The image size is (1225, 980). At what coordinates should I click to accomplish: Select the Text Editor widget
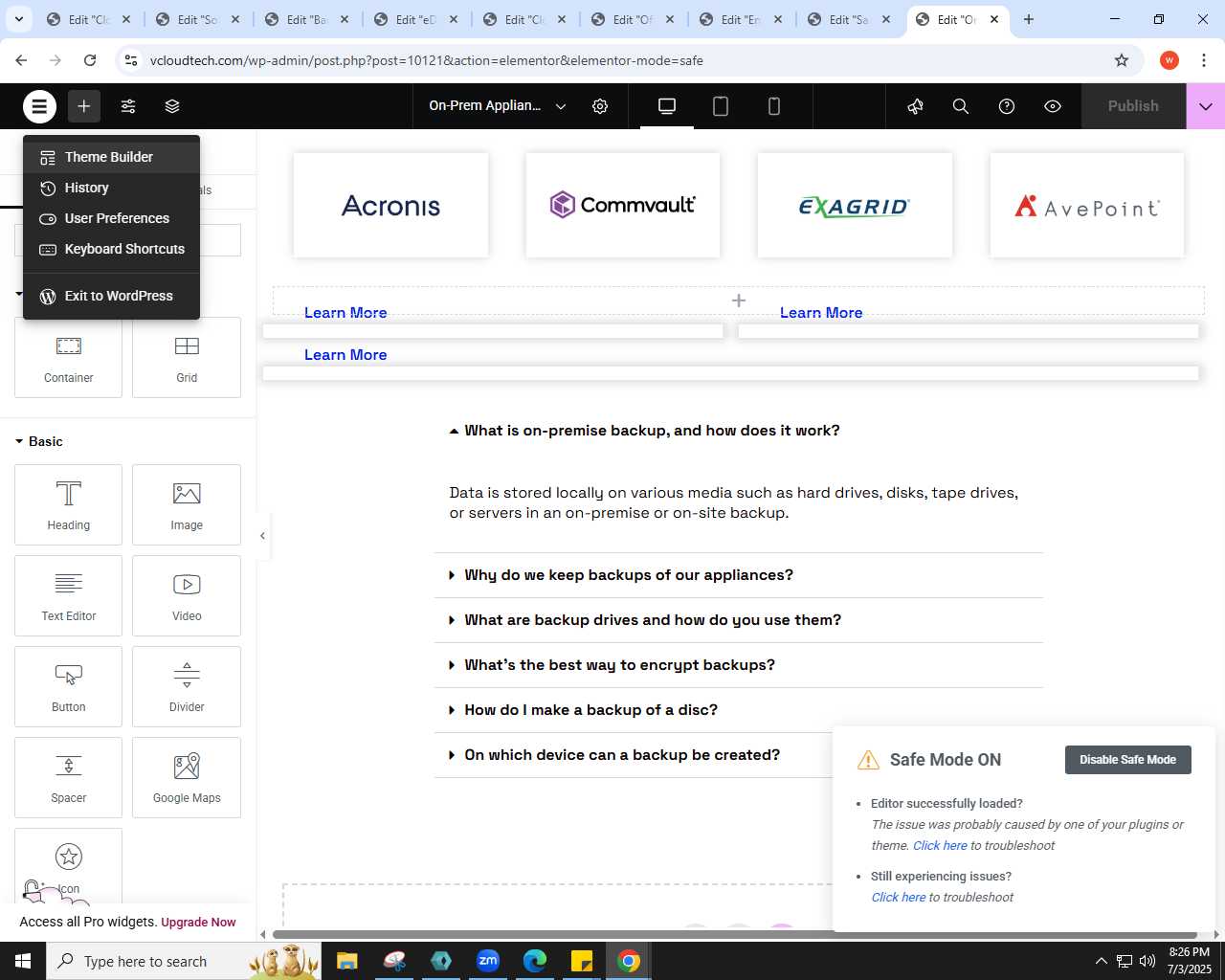[x=68, y=595]
